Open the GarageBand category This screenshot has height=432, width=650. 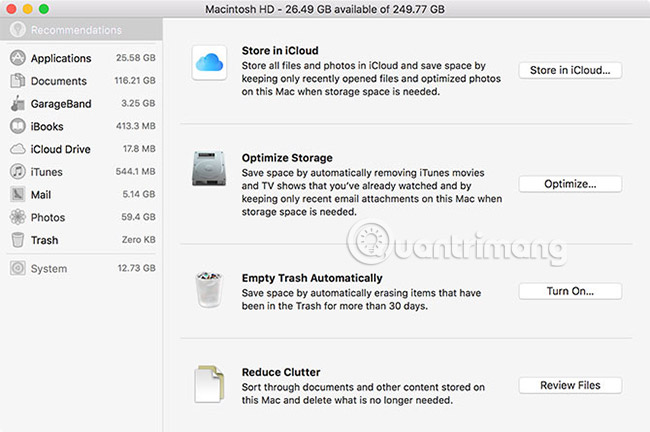pyautogui.click(x=82, y=103)
